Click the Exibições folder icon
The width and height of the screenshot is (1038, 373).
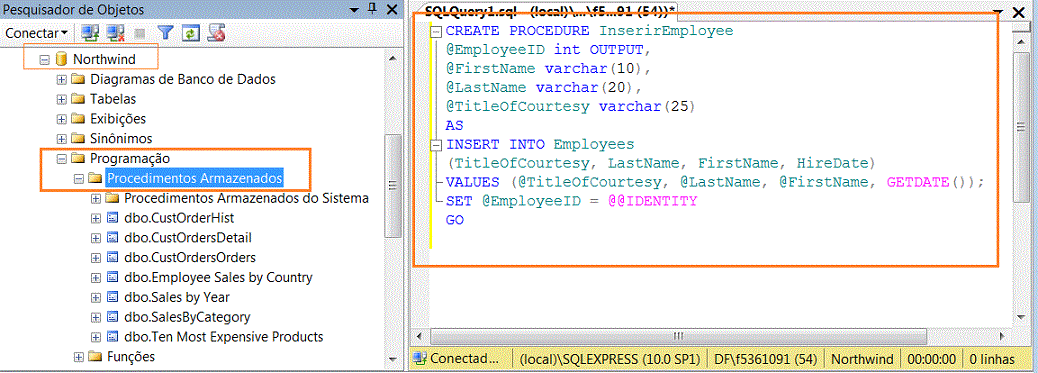pyautogui.click(x=79, y=119)
